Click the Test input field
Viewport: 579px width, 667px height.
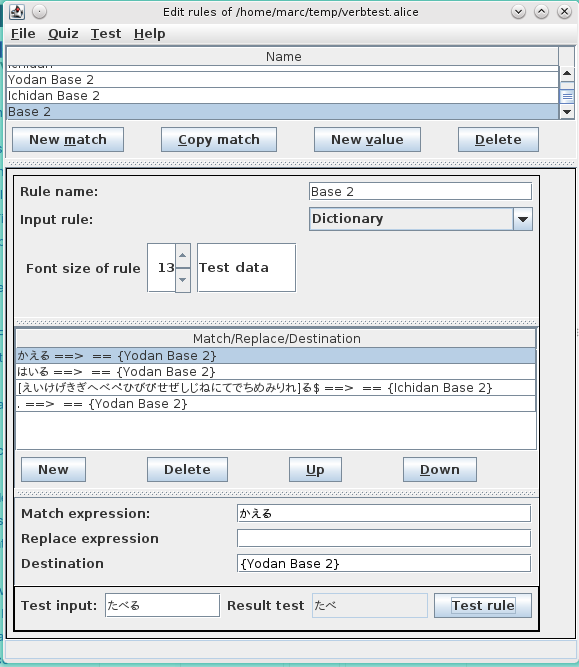tap(163, 605)
